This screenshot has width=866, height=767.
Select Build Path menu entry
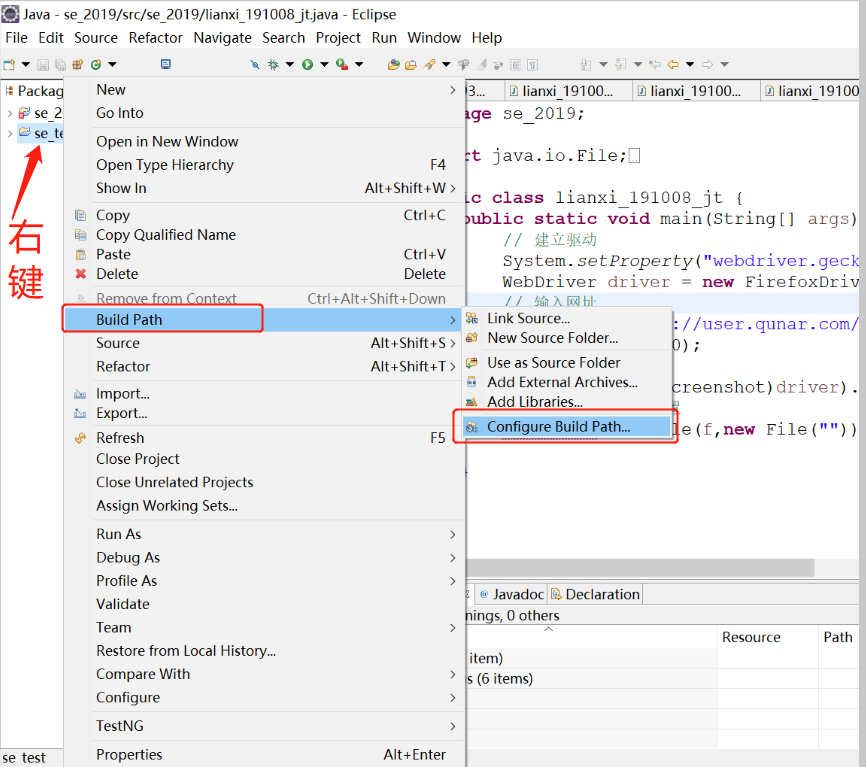click(x=265, y=320)
